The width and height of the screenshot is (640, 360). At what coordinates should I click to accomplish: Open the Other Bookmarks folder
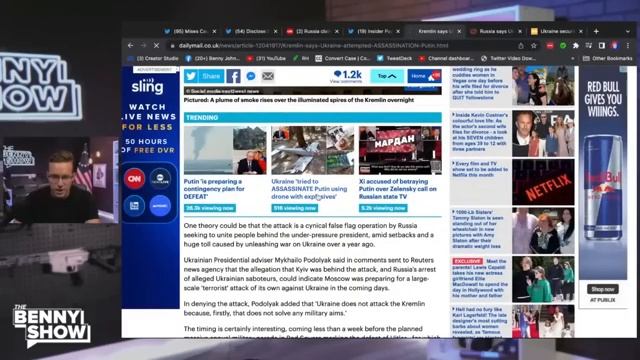click(608, 58)
